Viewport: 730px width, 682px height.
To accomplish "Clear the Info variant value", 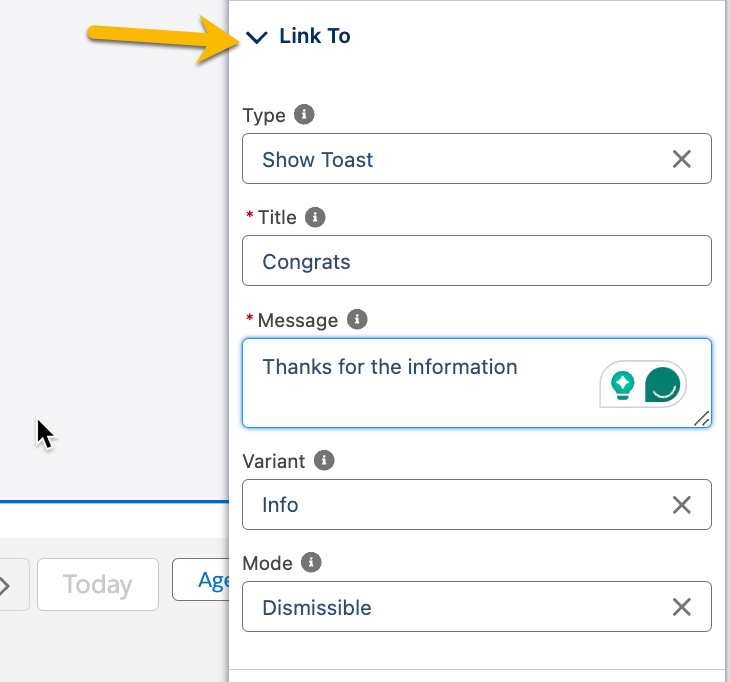I will (682, 505).
